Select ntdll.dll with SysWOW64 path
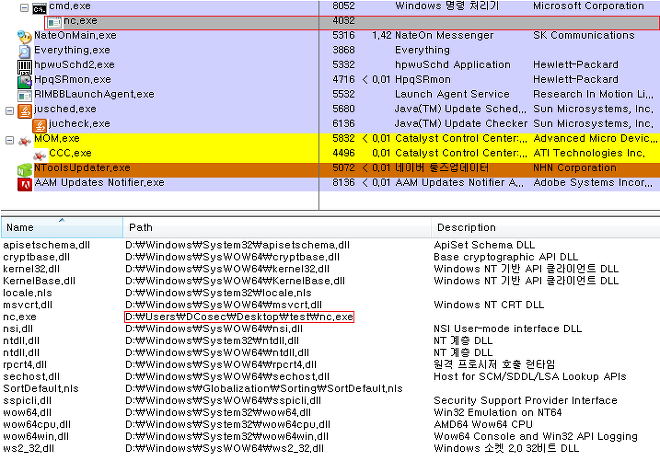Screen dimensions: 660x461 21,353
